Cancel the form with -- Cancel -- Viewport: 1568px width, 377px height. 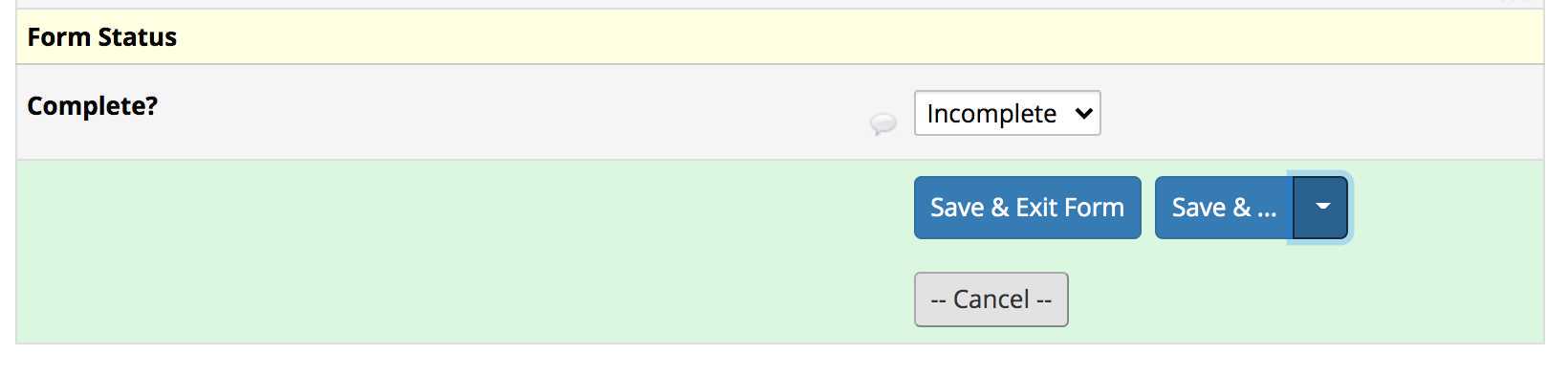[991, 299]
